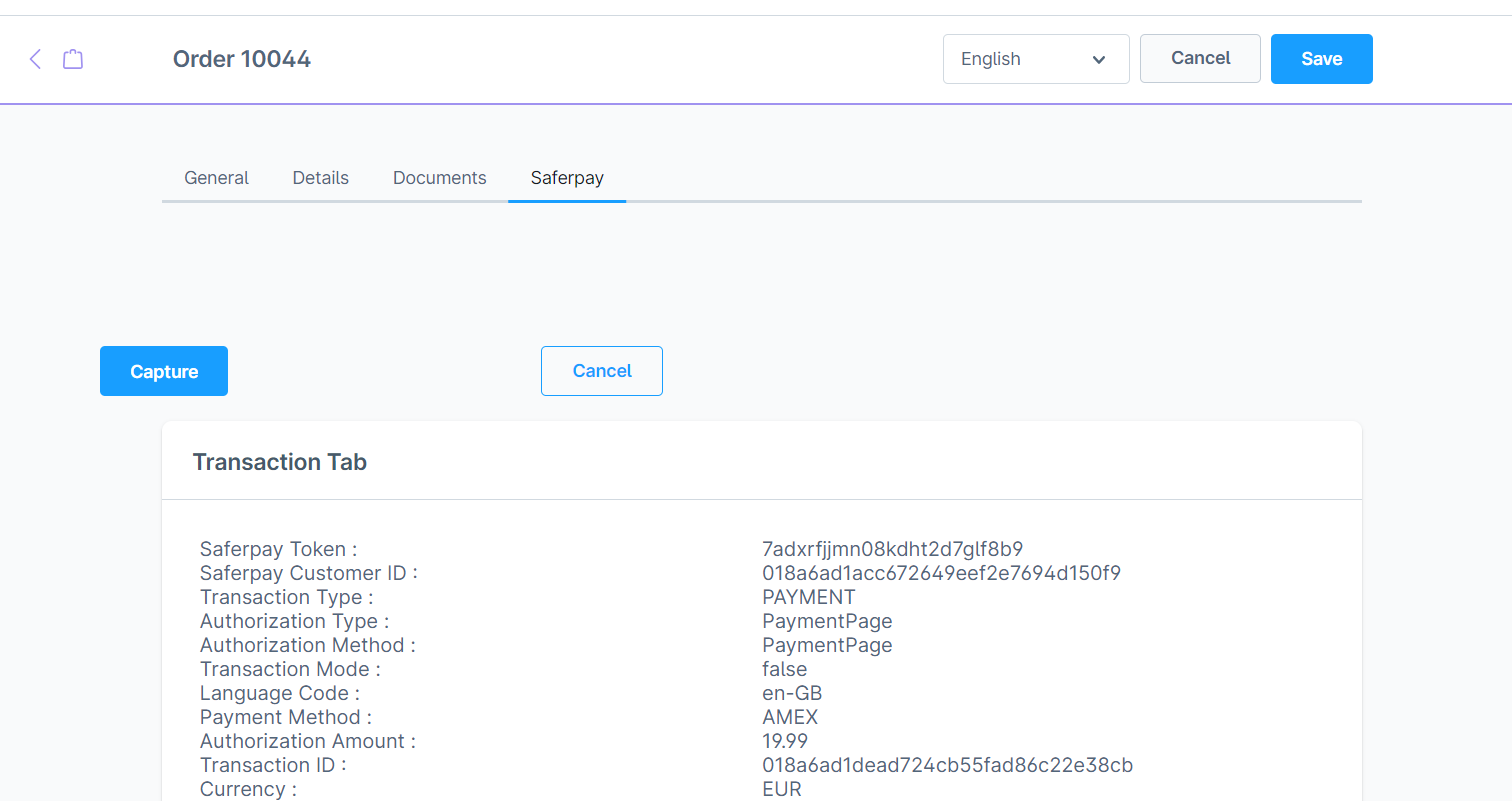Click the Order 10044 title
1512x801 pixels.
(241, 59)
